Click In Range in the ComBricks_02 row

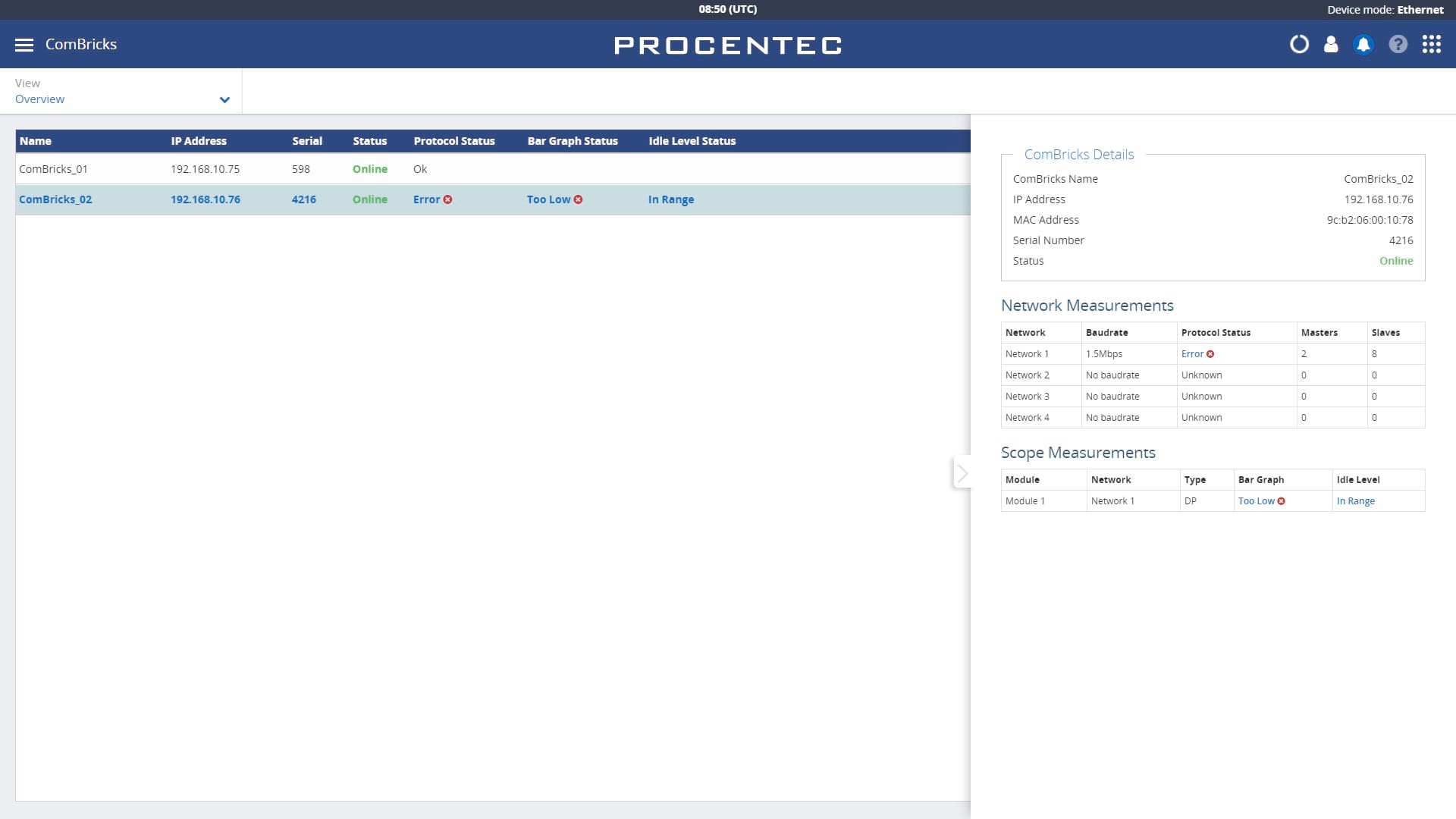click(671, 199)
